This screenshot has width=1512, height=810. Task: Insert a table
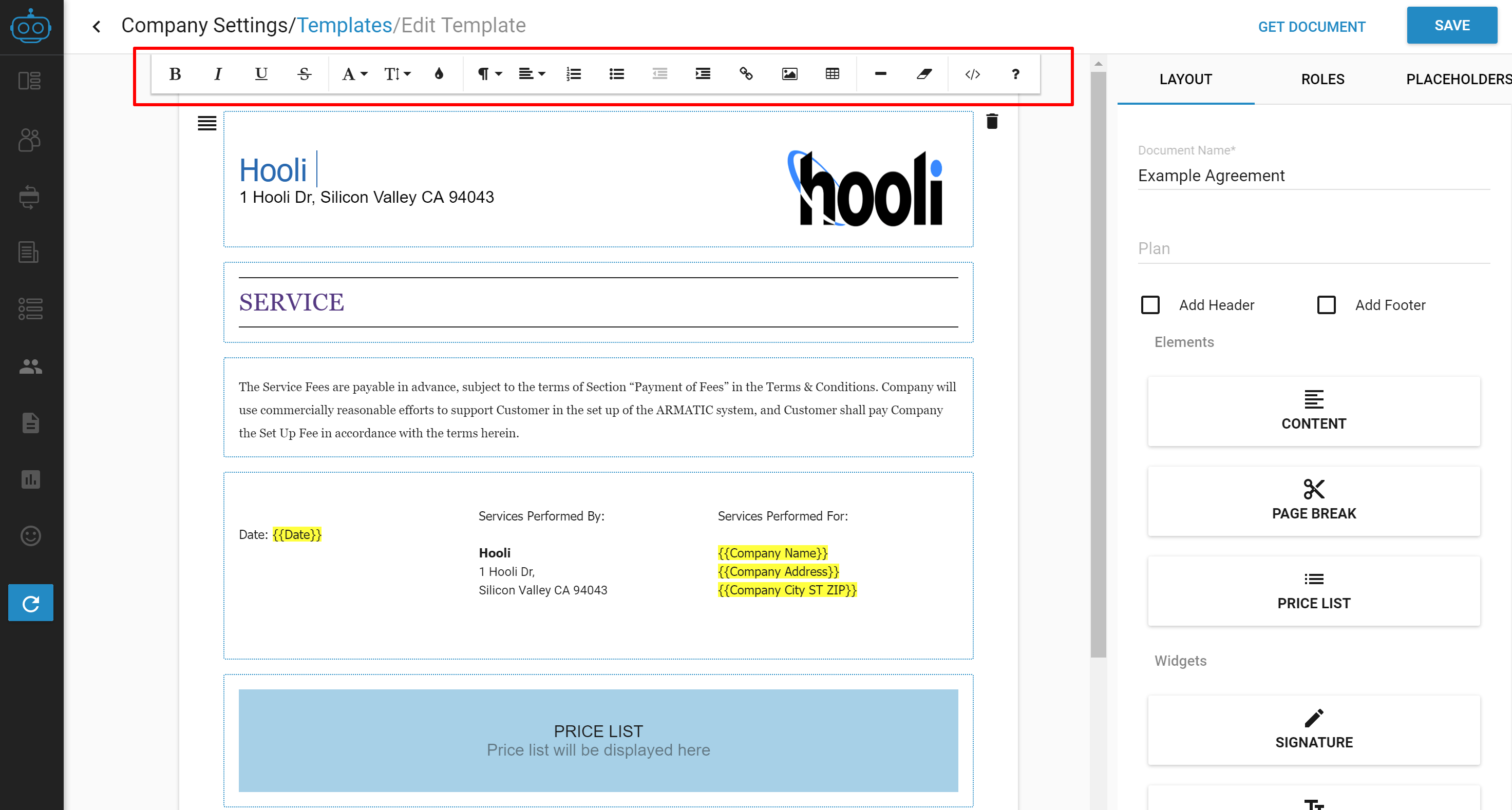[833, 74]
